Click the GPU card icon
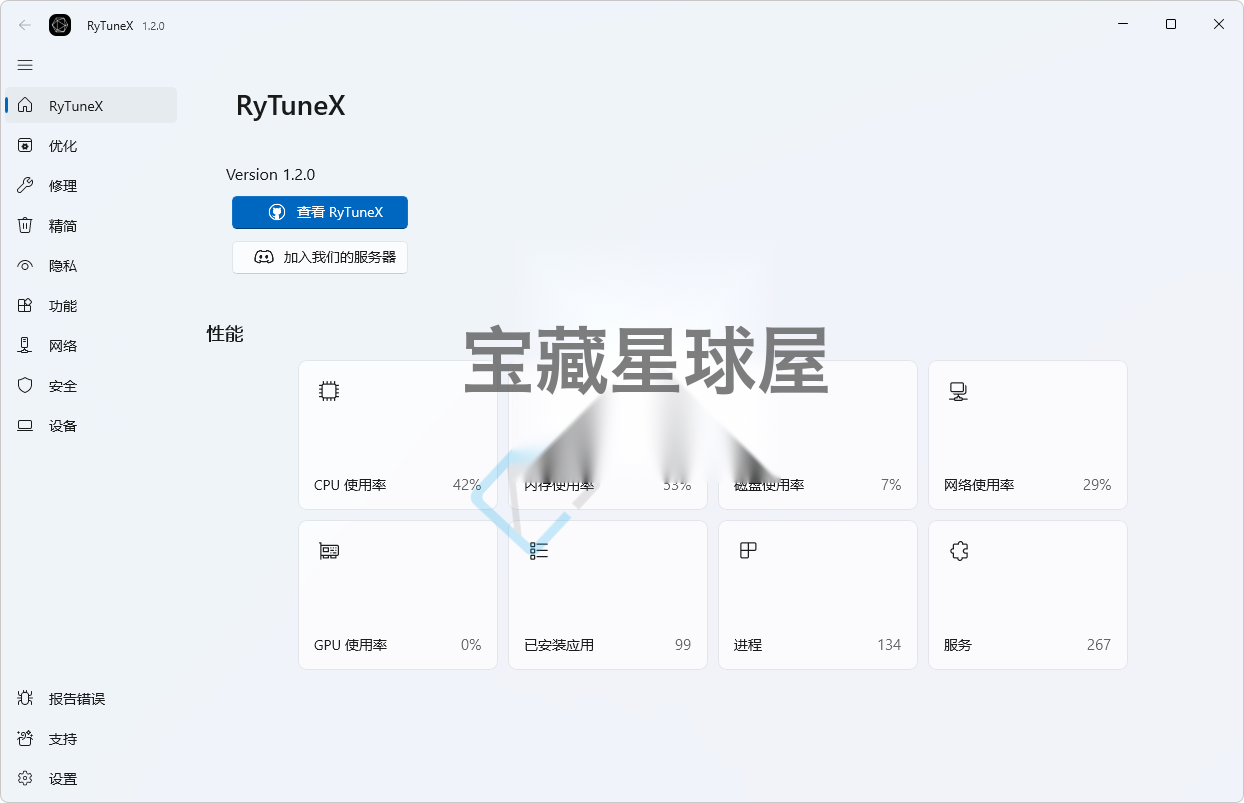The width and height of the screenshot is (1244, 803). [x=328, y=551]
